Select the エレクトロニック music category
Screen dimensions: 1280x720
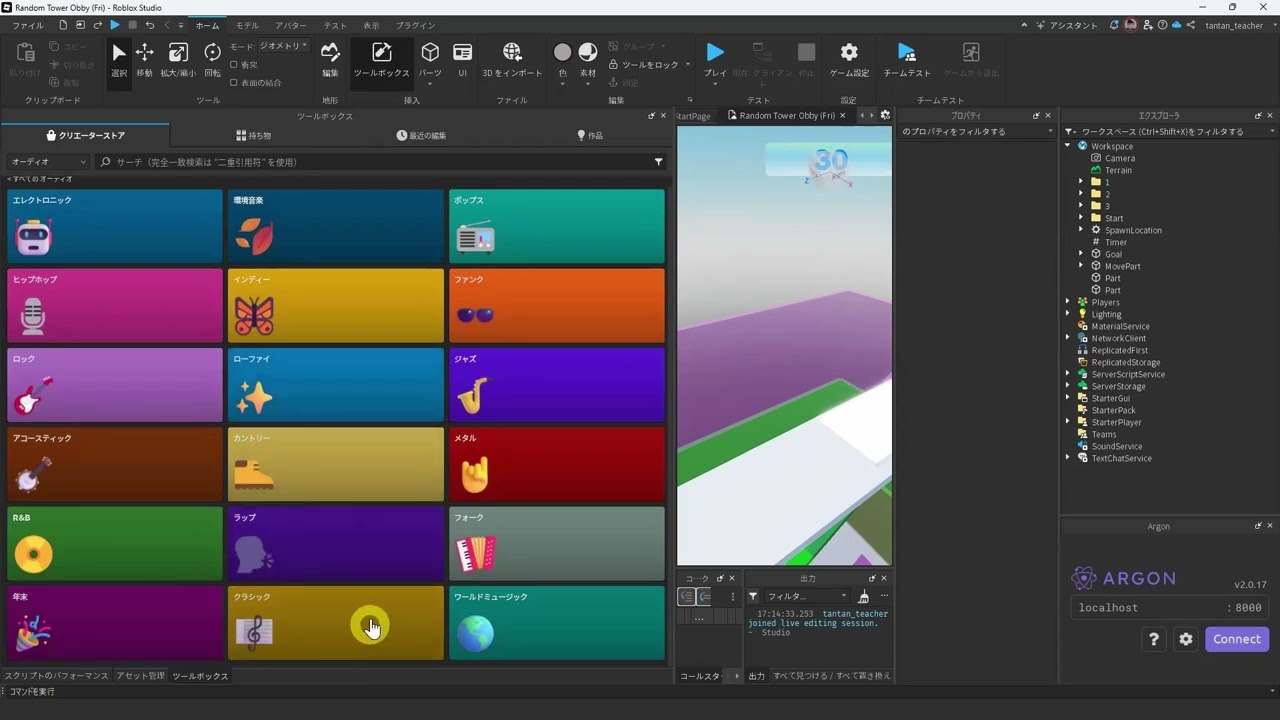pos(115,226)
